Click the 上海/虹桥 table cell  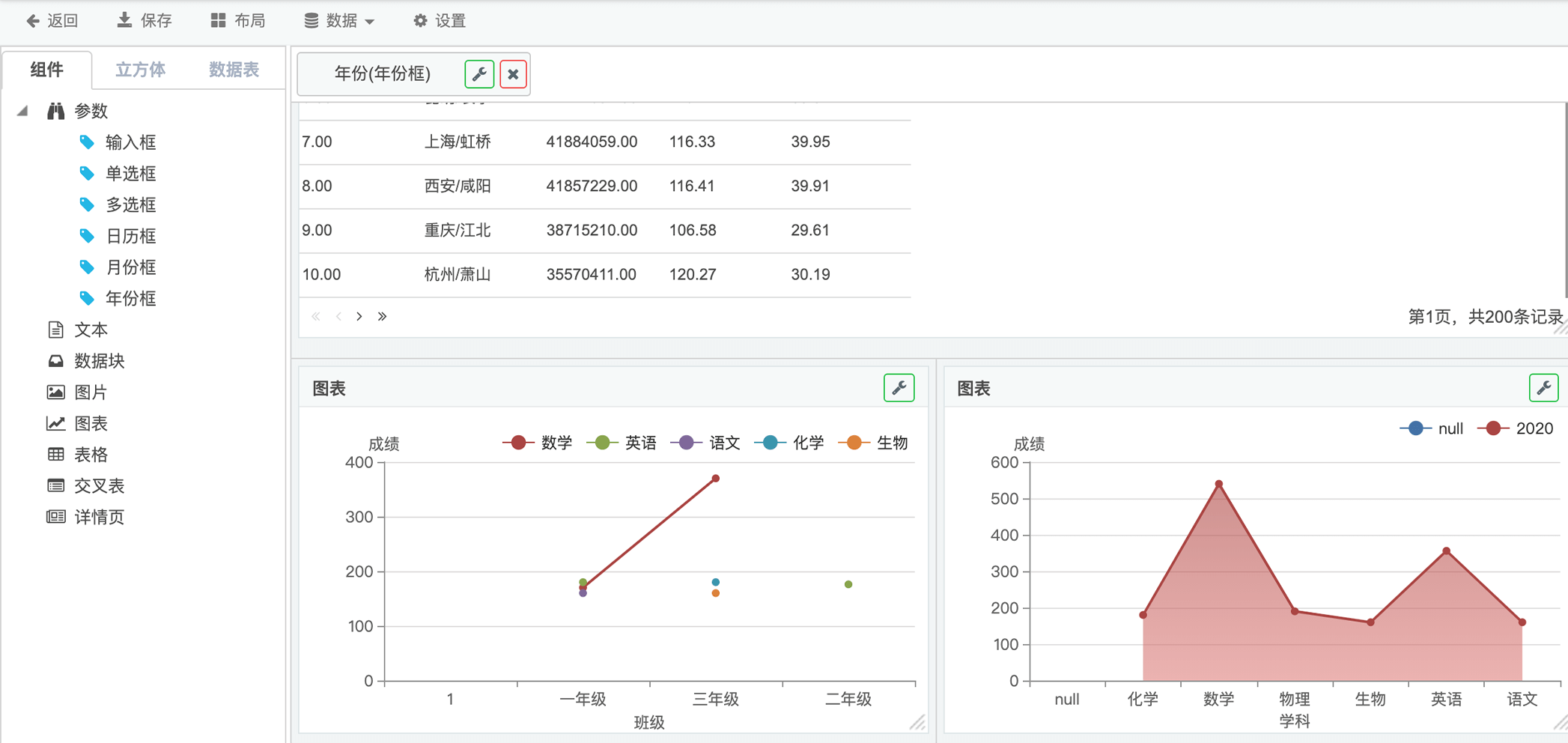click(x=458, y=142)
